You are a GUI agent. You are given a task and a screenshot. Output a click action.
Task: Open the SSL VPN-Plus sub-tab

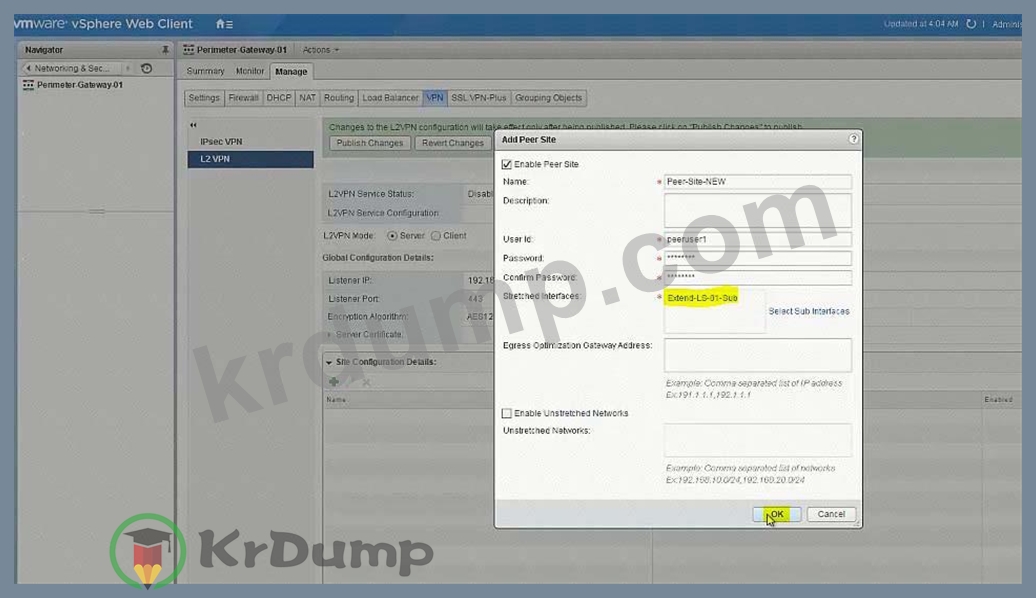pos(478,98)
